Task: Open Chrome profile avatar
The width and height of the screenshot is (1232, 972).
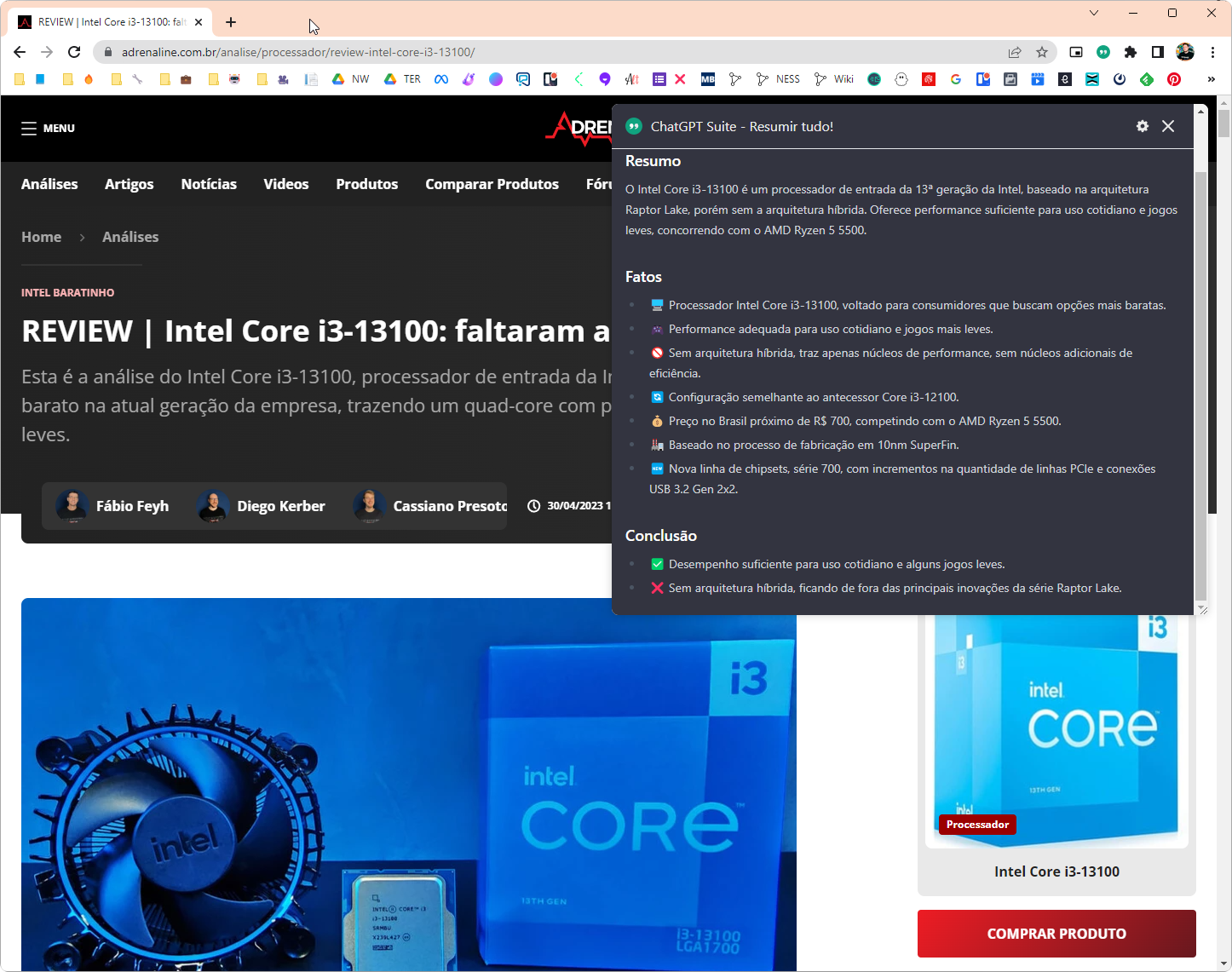Action: pos(1185,52)
